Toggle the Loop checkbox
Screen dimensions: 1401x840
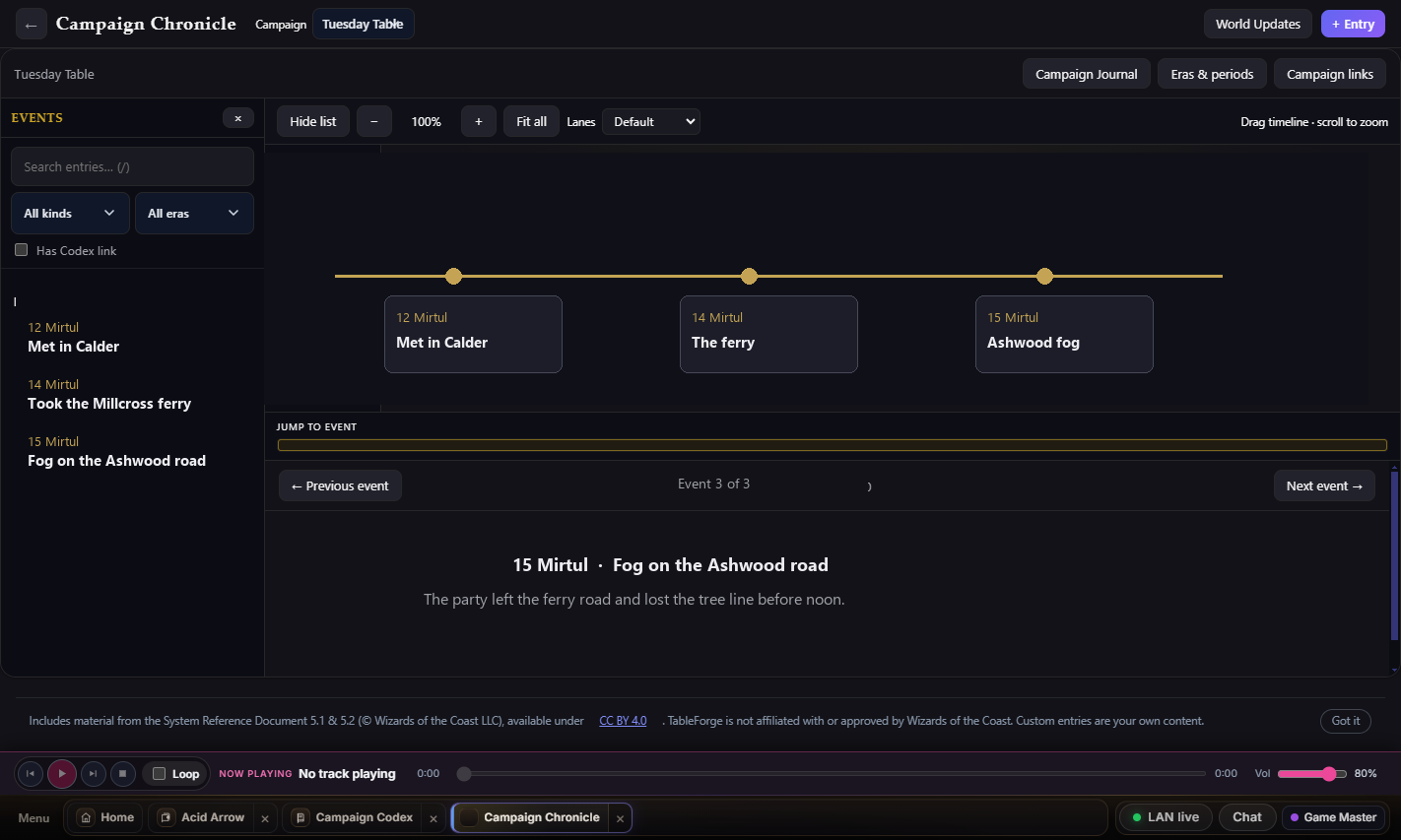[x=159, y=774]
